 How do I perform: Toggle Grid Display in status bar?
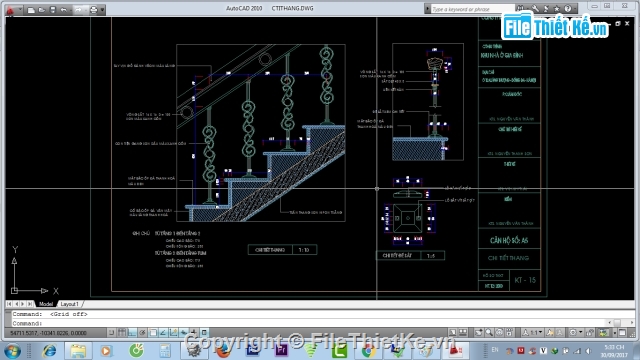122,333
